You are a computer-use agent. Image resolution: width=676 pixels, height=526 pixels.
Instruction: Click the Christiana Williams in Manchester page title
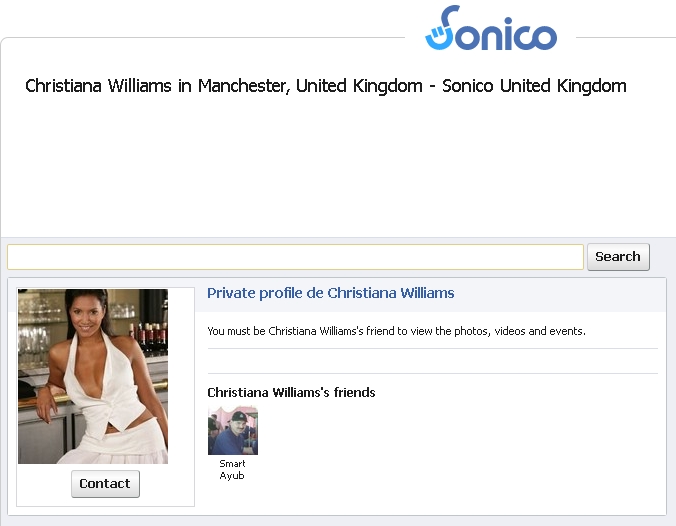325,86
